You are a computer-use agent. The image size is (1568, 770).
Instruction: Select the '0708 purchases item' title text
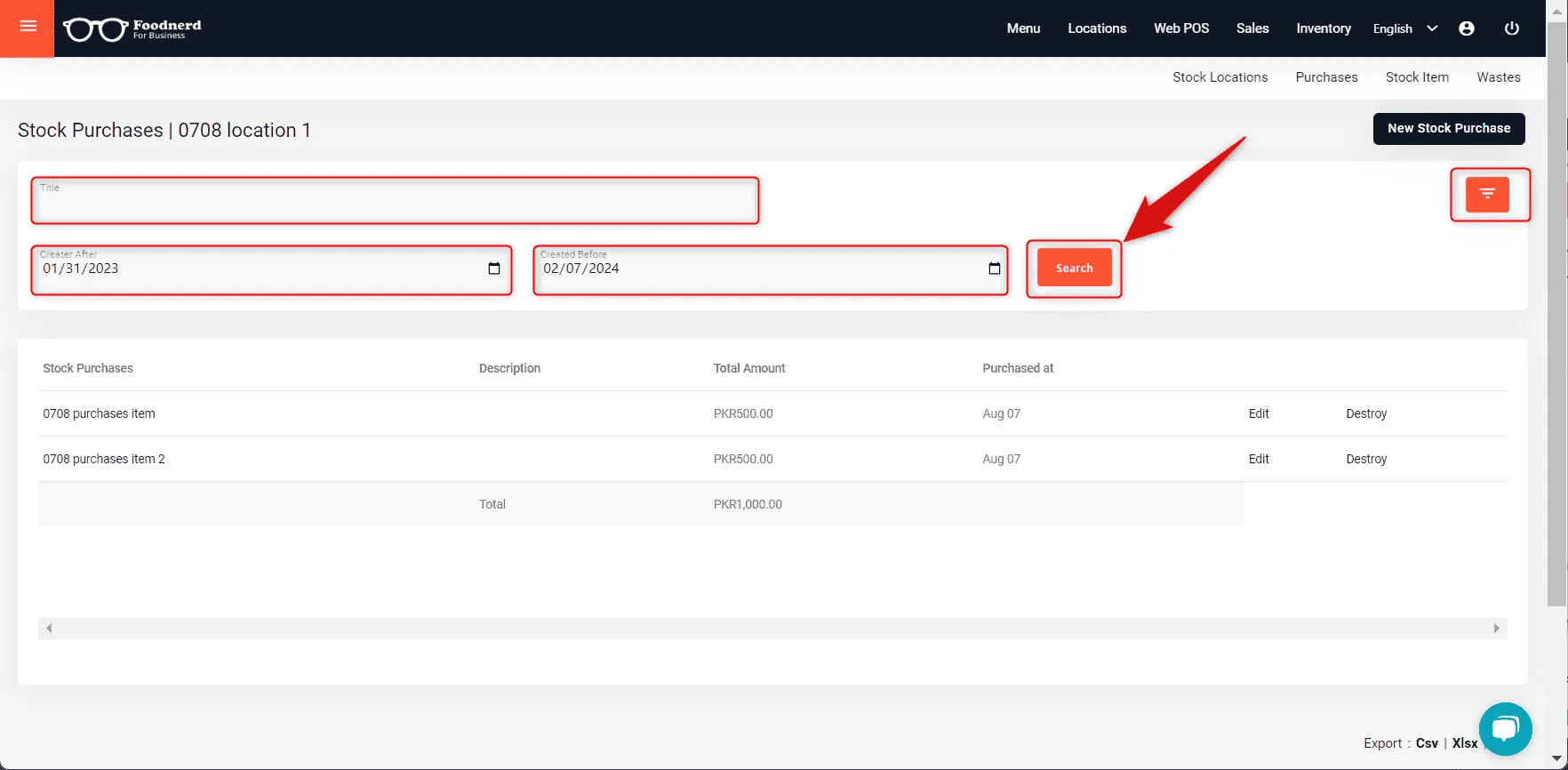pos(99,413)
